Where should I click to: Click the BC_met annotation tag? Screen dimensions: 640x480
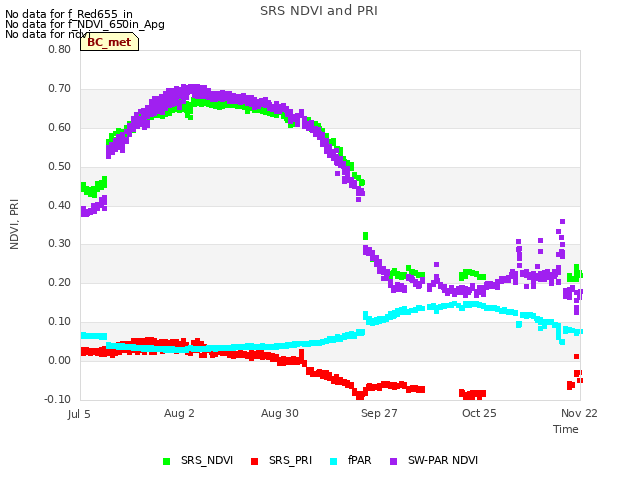pos(109,42)
